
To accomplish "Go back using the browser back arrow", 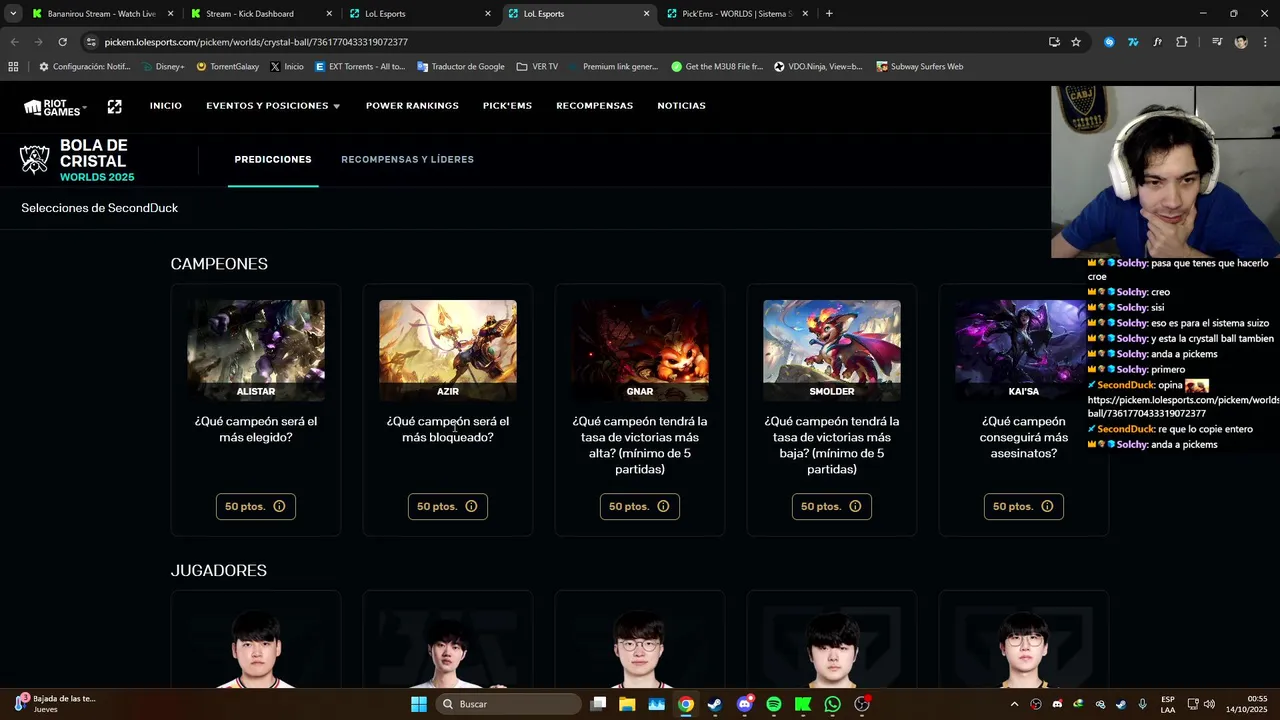I will click(x=14, y=42).
